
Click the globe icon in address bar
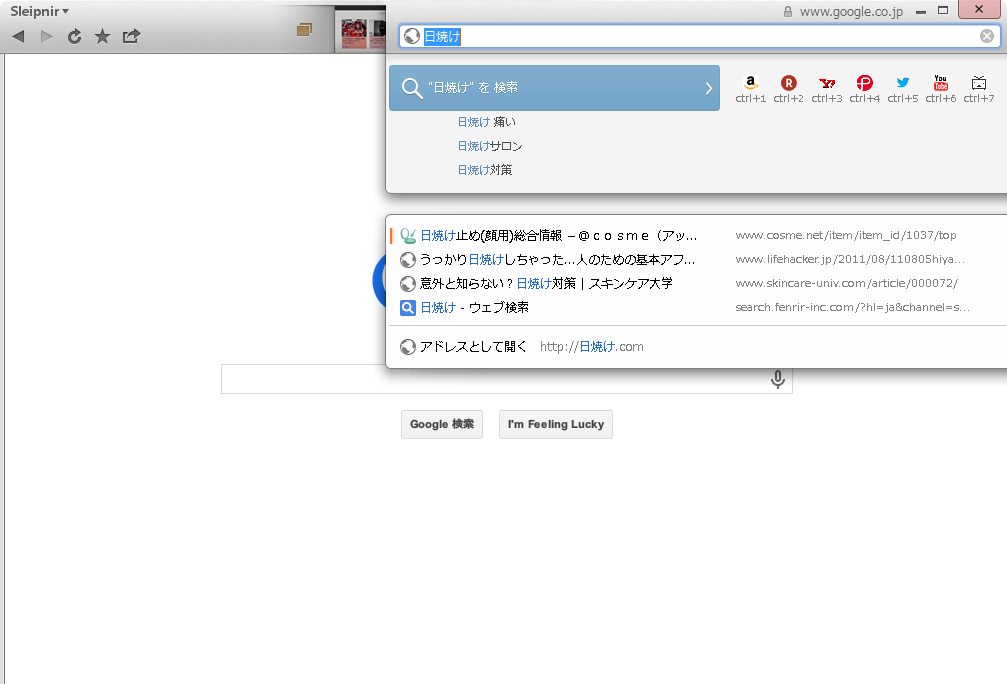pyautogui.click(x=412, y=37)
